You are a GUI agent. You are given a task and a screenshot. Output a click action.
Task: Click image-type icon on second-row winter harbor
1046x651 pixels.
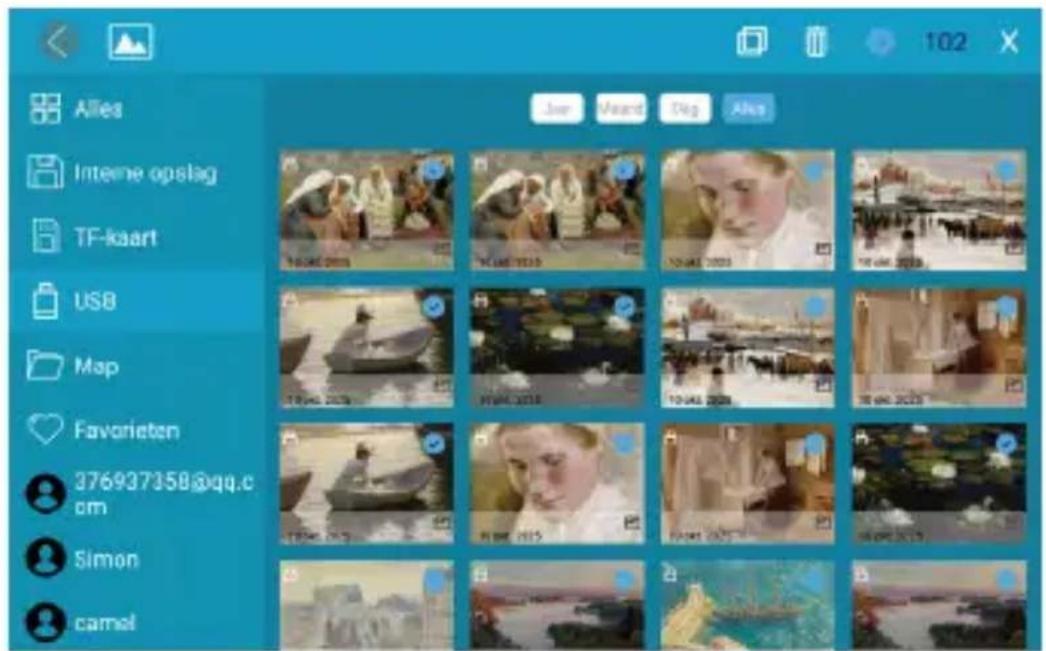(x=823, y=385)
